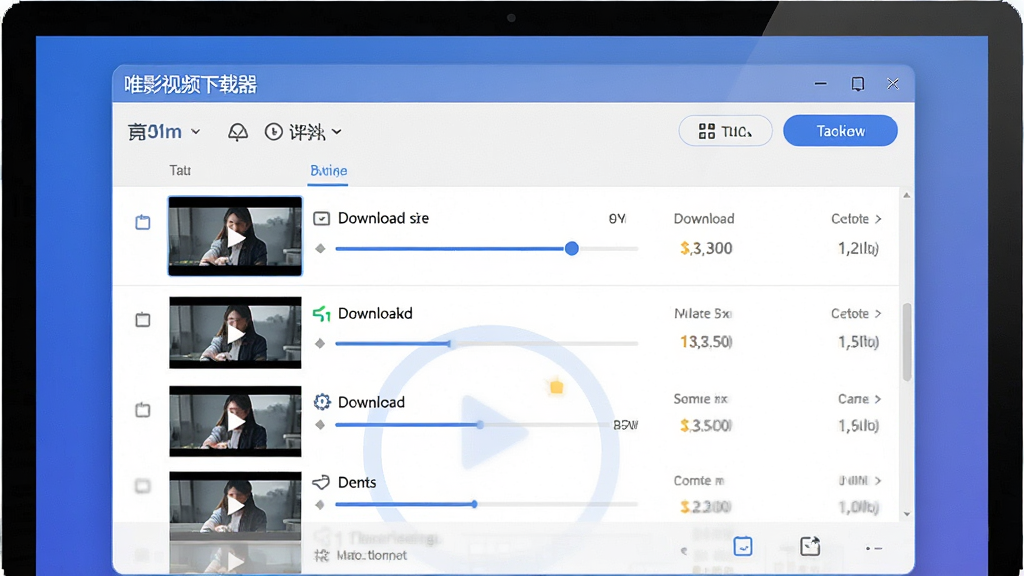Click the bell notification icon
The image size is (1024, 576).
[238, 132]
